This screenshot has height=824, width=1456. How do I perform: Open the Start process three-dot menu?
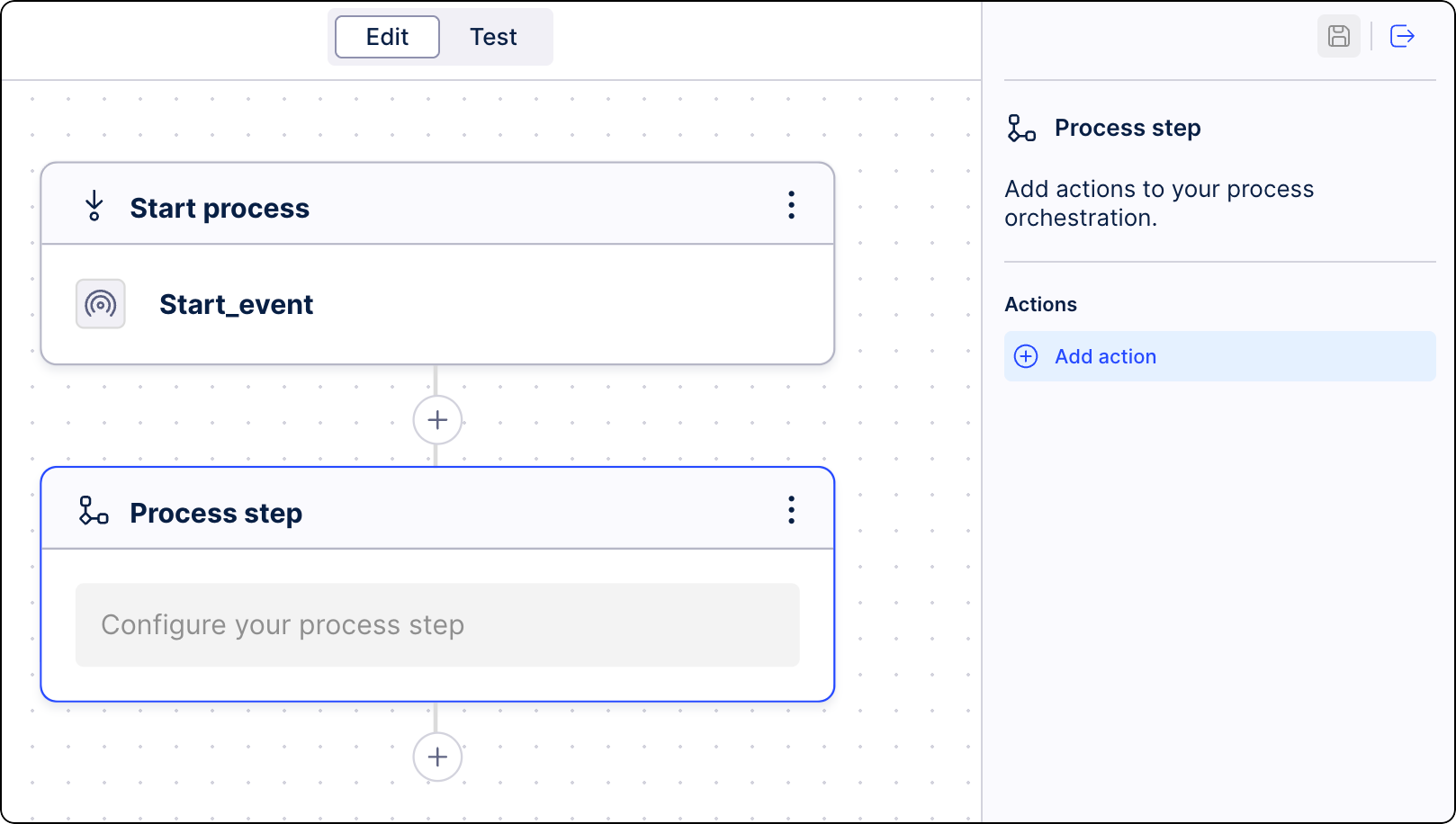coord(791,205)
